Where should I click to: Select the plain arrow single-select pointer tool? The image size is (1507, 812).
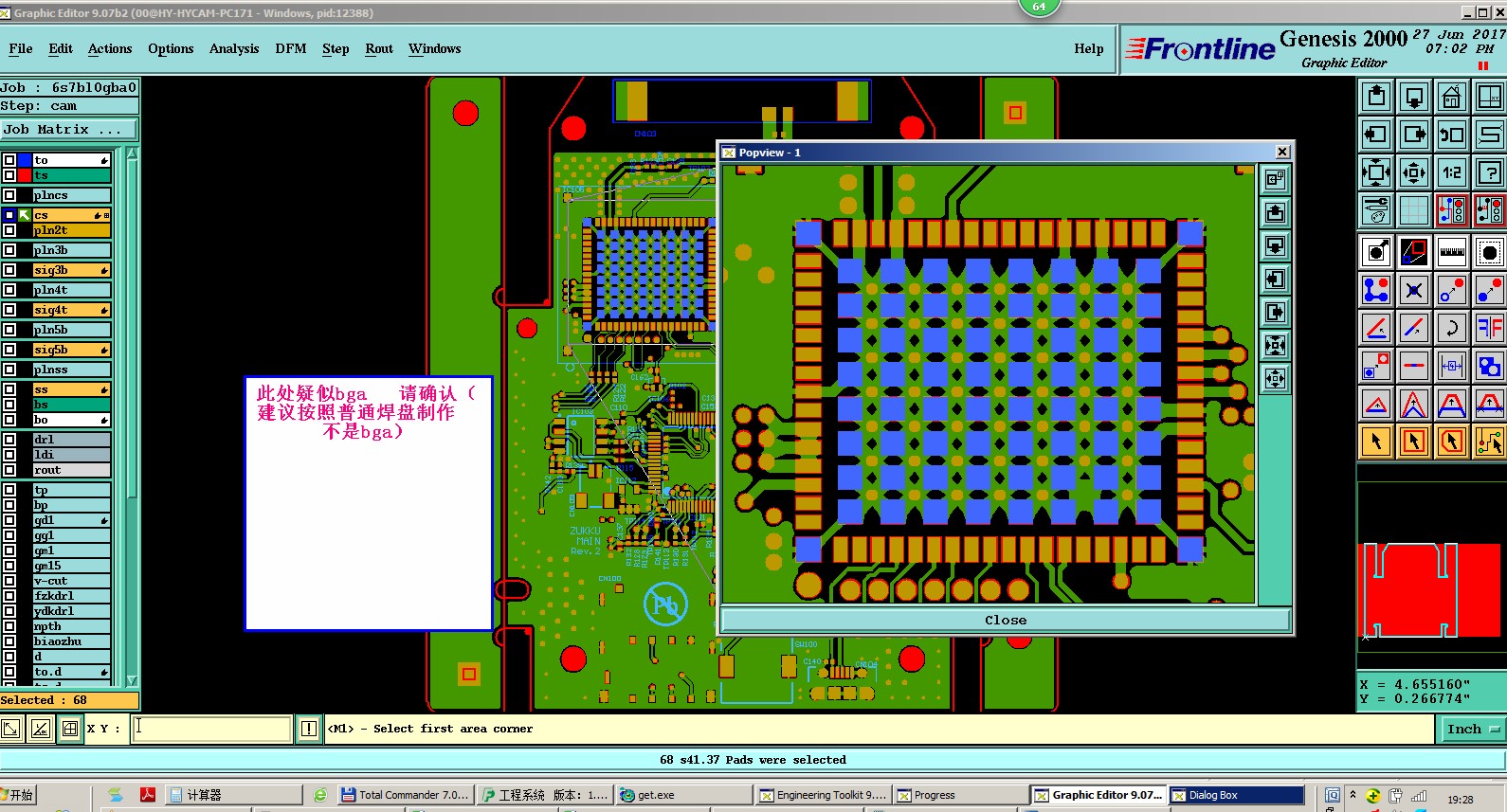[x=1376, y=442]
